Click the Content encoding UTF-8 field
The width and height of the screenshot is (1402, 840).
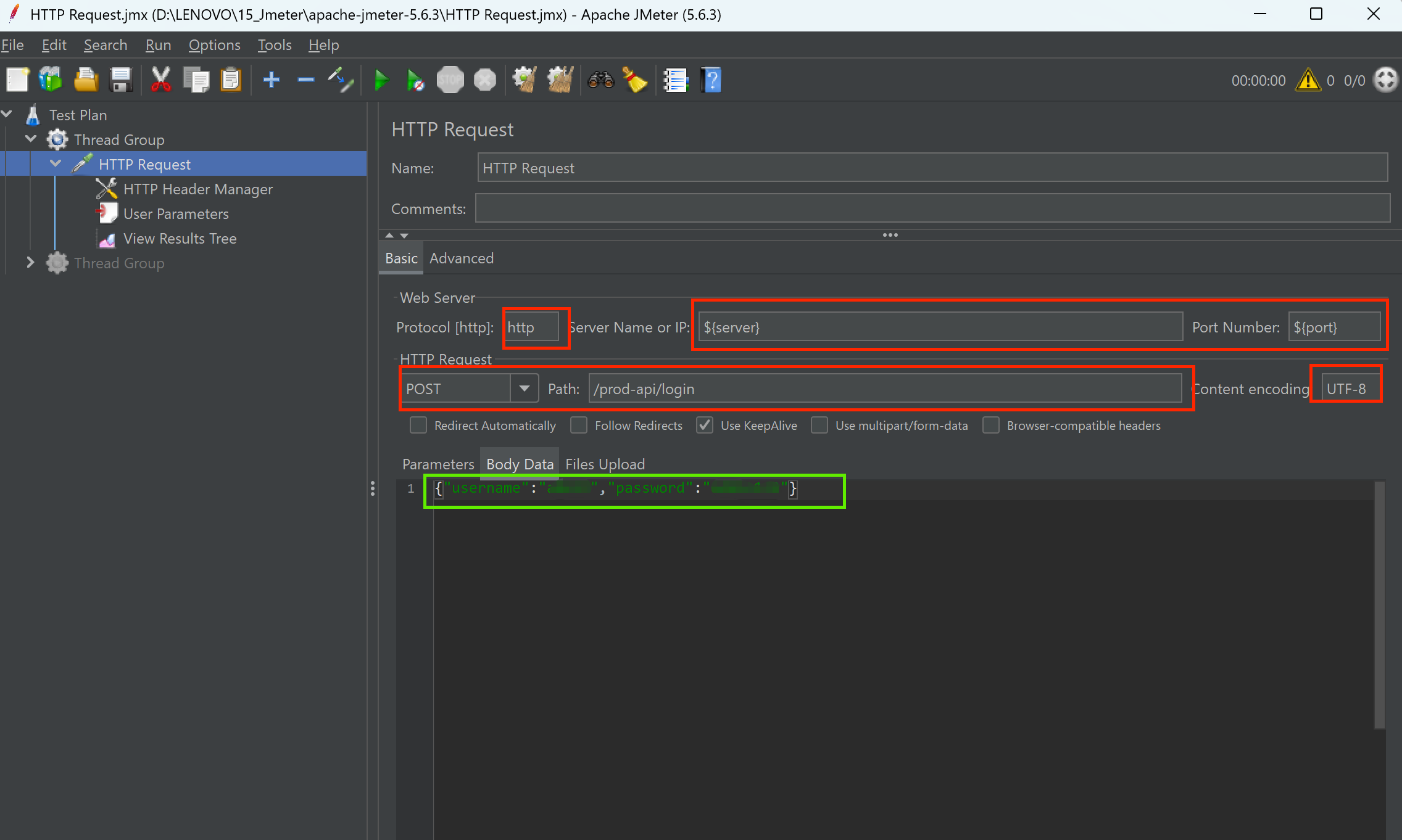[1351, 389]
